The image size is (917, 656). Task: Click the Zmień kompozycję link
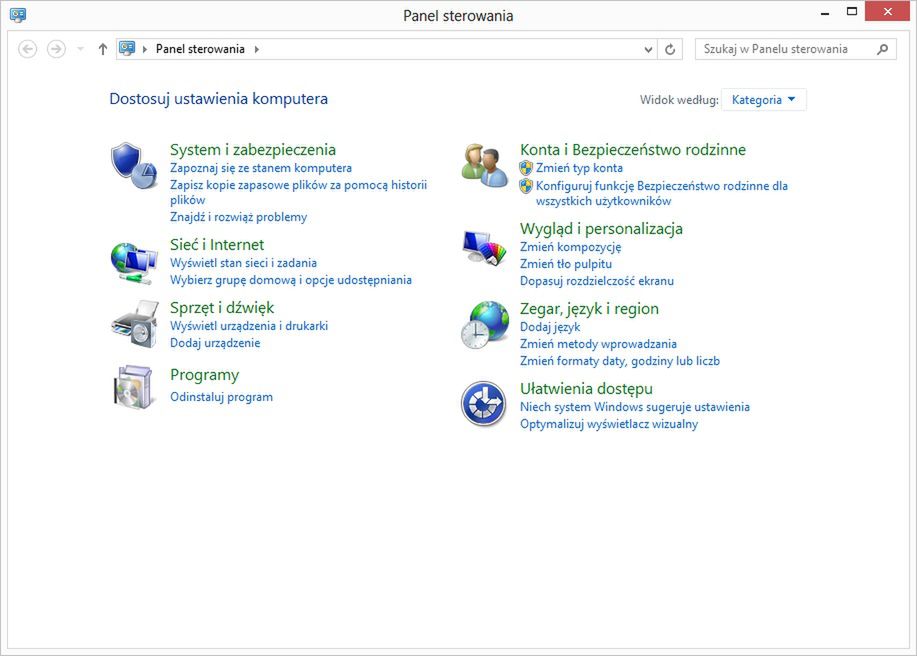click(570, 247)
